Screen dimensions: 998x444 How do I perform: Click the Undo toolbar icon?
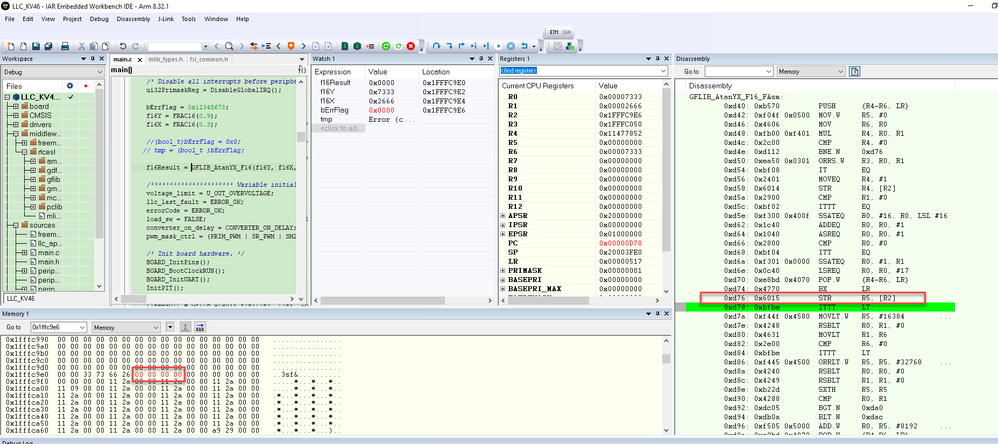123,46
